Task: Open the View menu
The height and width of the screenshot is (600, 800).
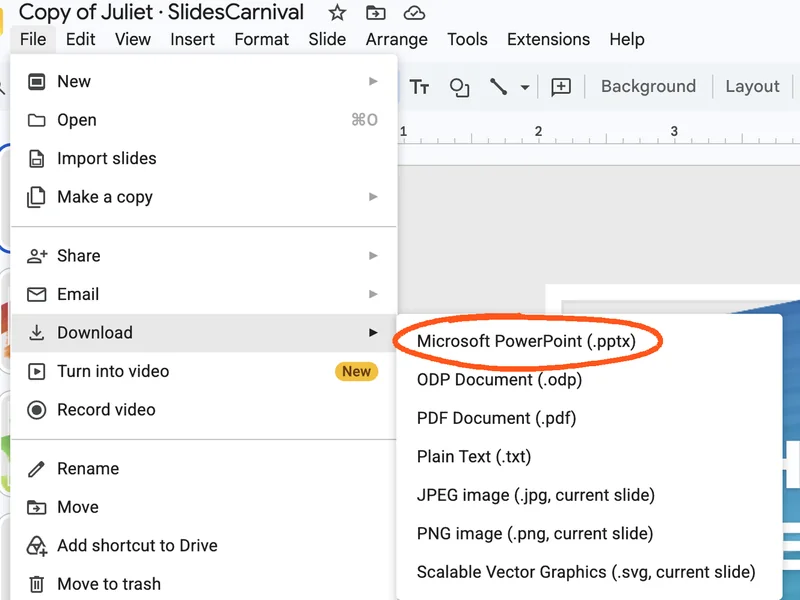Action: click(133, 39)
